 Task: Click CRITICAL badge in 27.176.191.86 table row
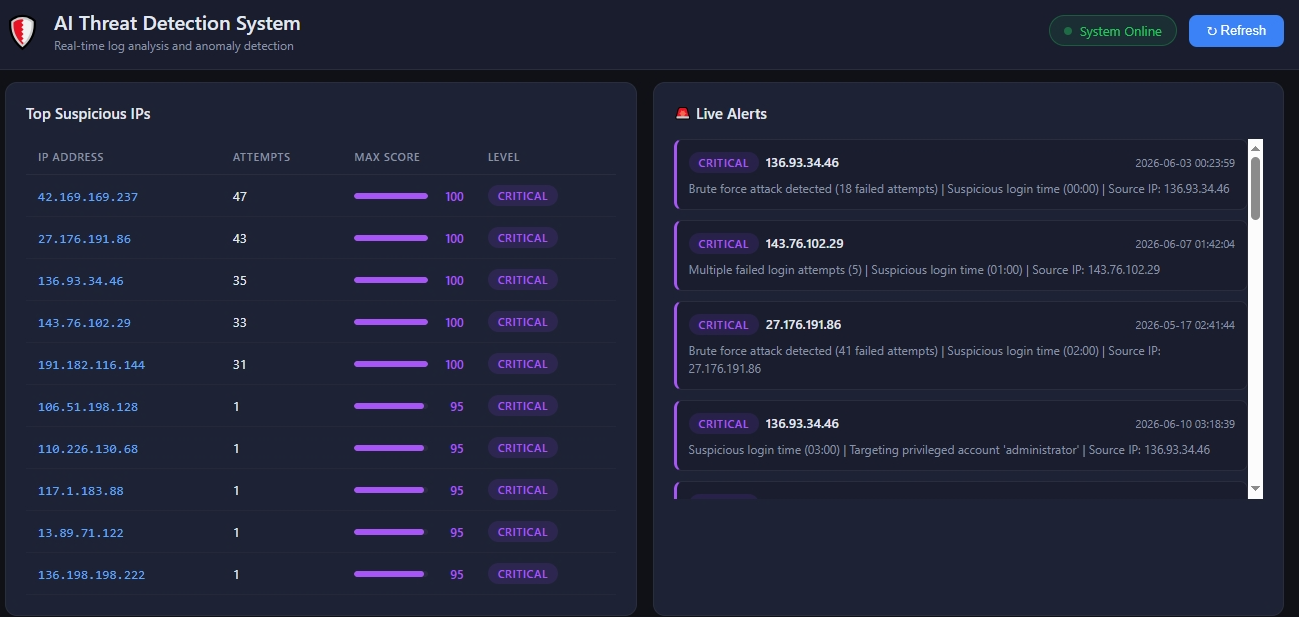523,238
